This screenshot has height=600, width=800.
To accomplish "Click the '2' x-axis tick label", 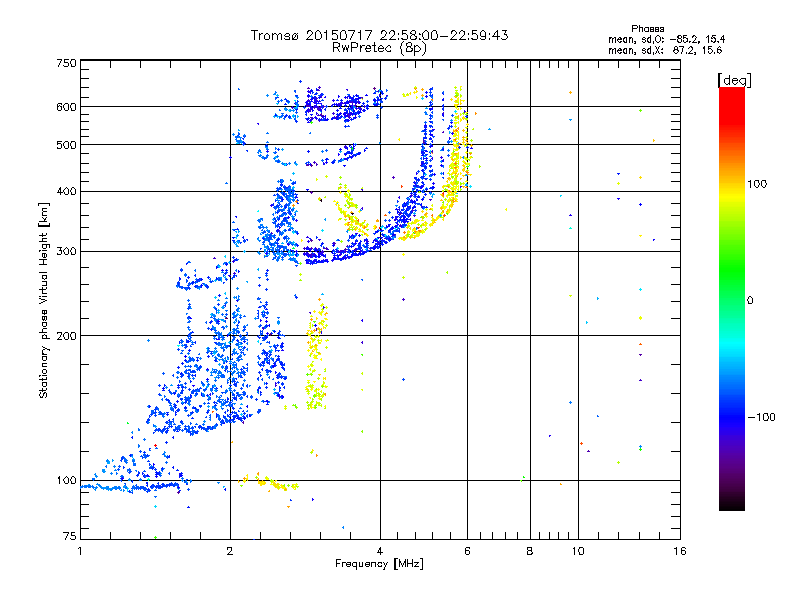I will (230, 551).
